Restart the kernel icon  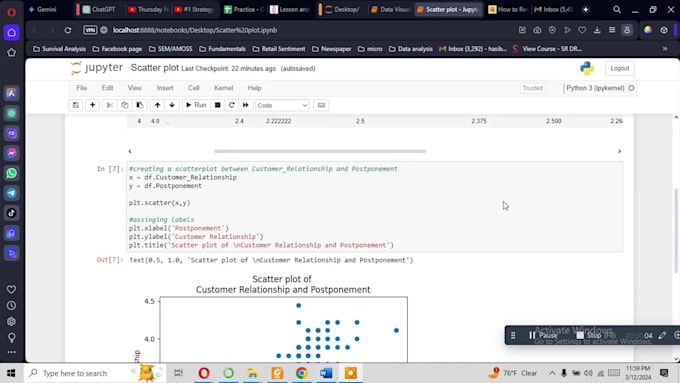click(232, 105)
